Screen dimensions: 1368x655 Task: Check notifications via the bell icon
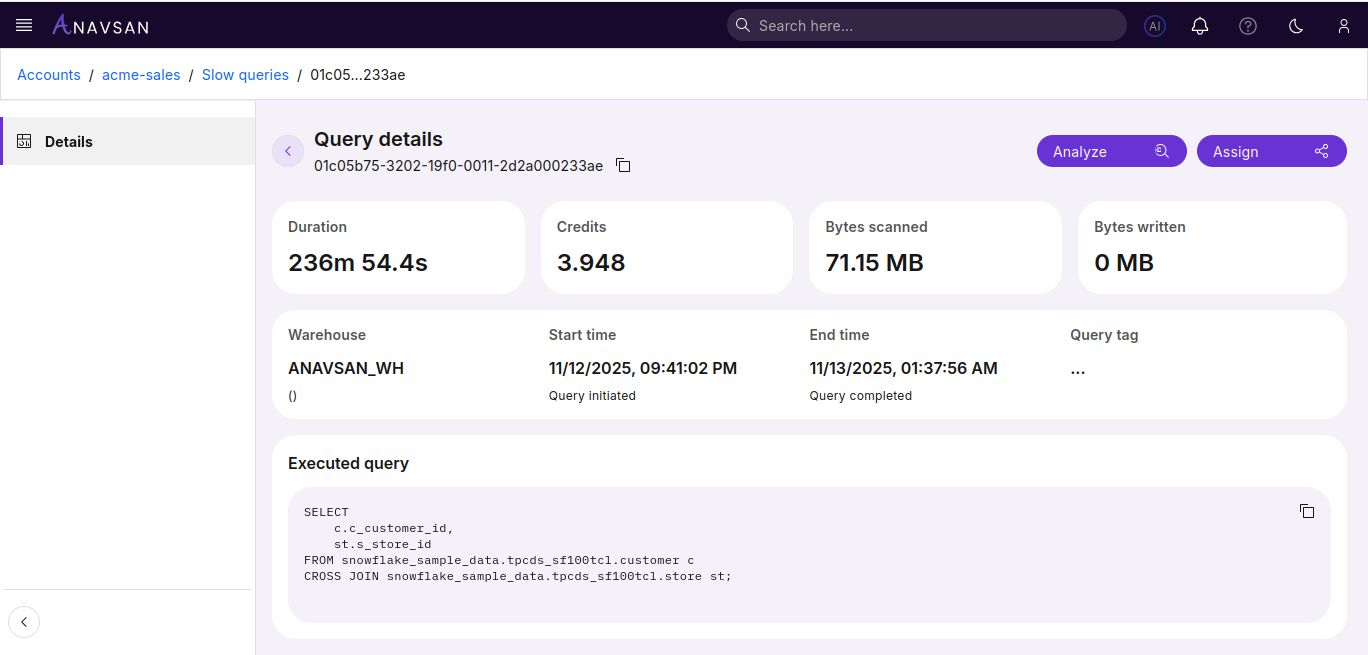(x=1200, y=25)
